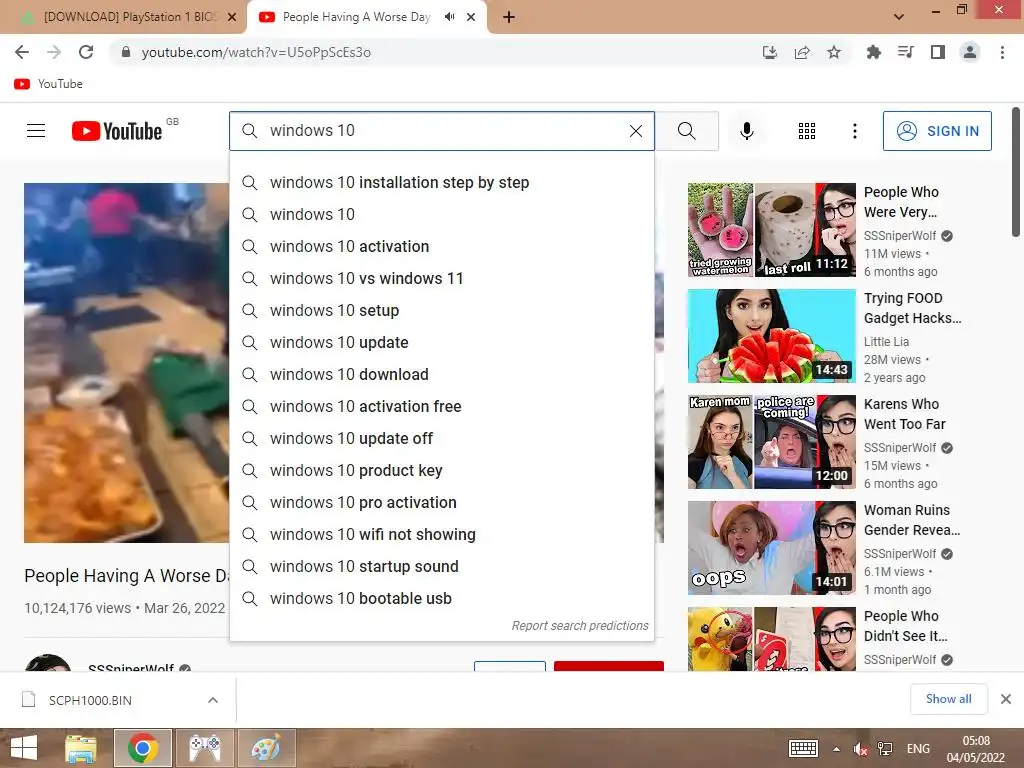Choose suggestion 'windows 10 installation step by step'
The width and height of the screenshot is (1024, 768).
tap(441, 182)
